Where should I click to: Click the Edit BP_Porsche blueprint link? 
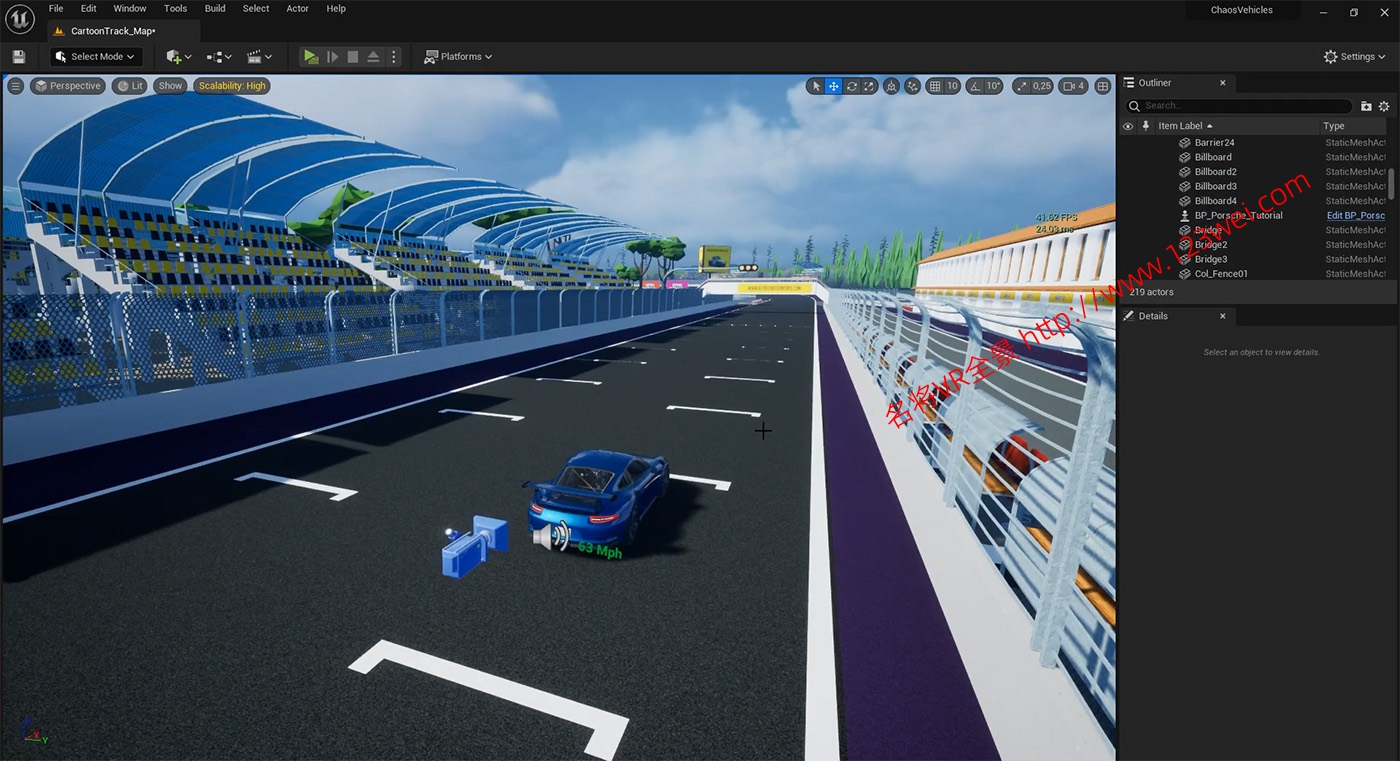point(1355,216)
